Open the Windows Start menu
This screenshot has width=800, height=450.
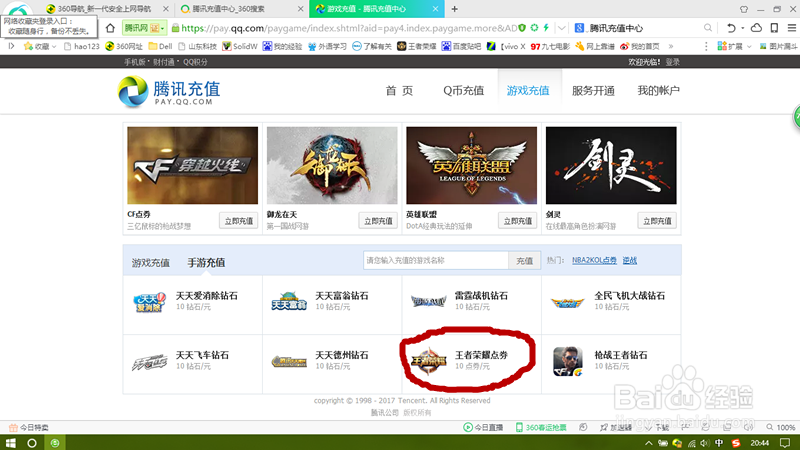(x=10, y=443)
